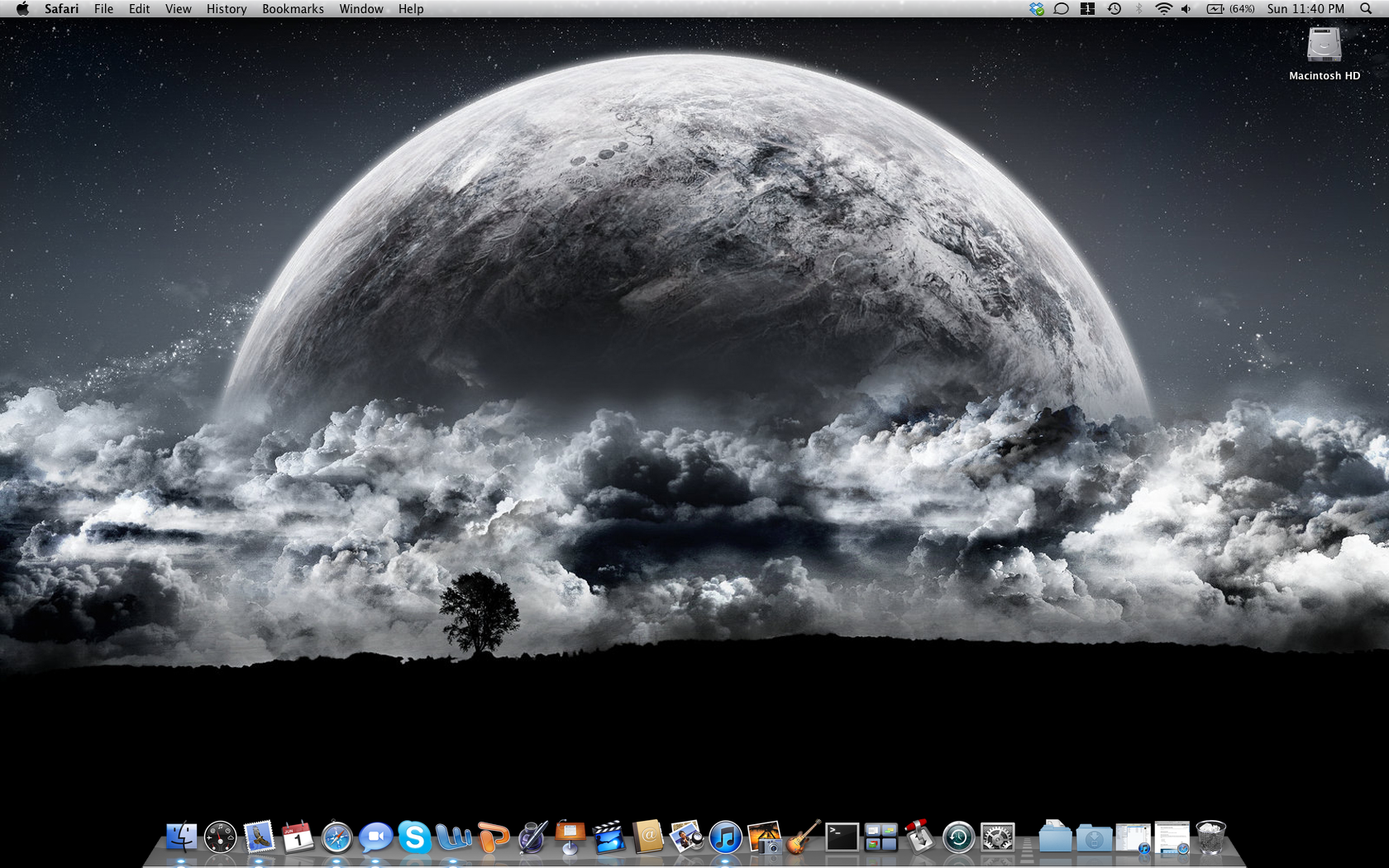Open GarageBand guitar icon
This screenshot has height=868, width=1389.
pos(804,837)
